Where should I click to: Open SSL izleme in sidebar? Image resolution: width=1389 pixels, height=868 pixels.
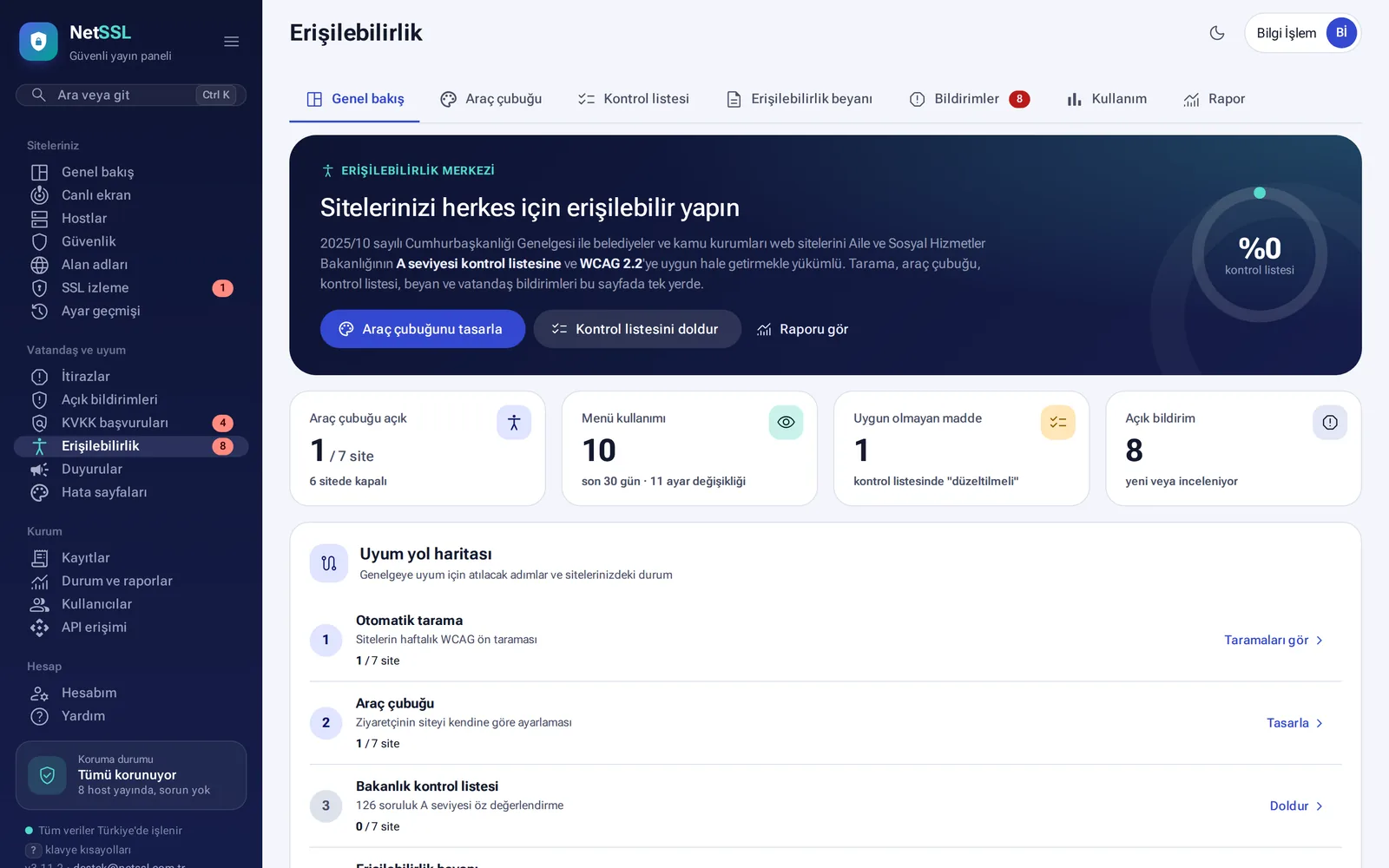coord(131,288)
